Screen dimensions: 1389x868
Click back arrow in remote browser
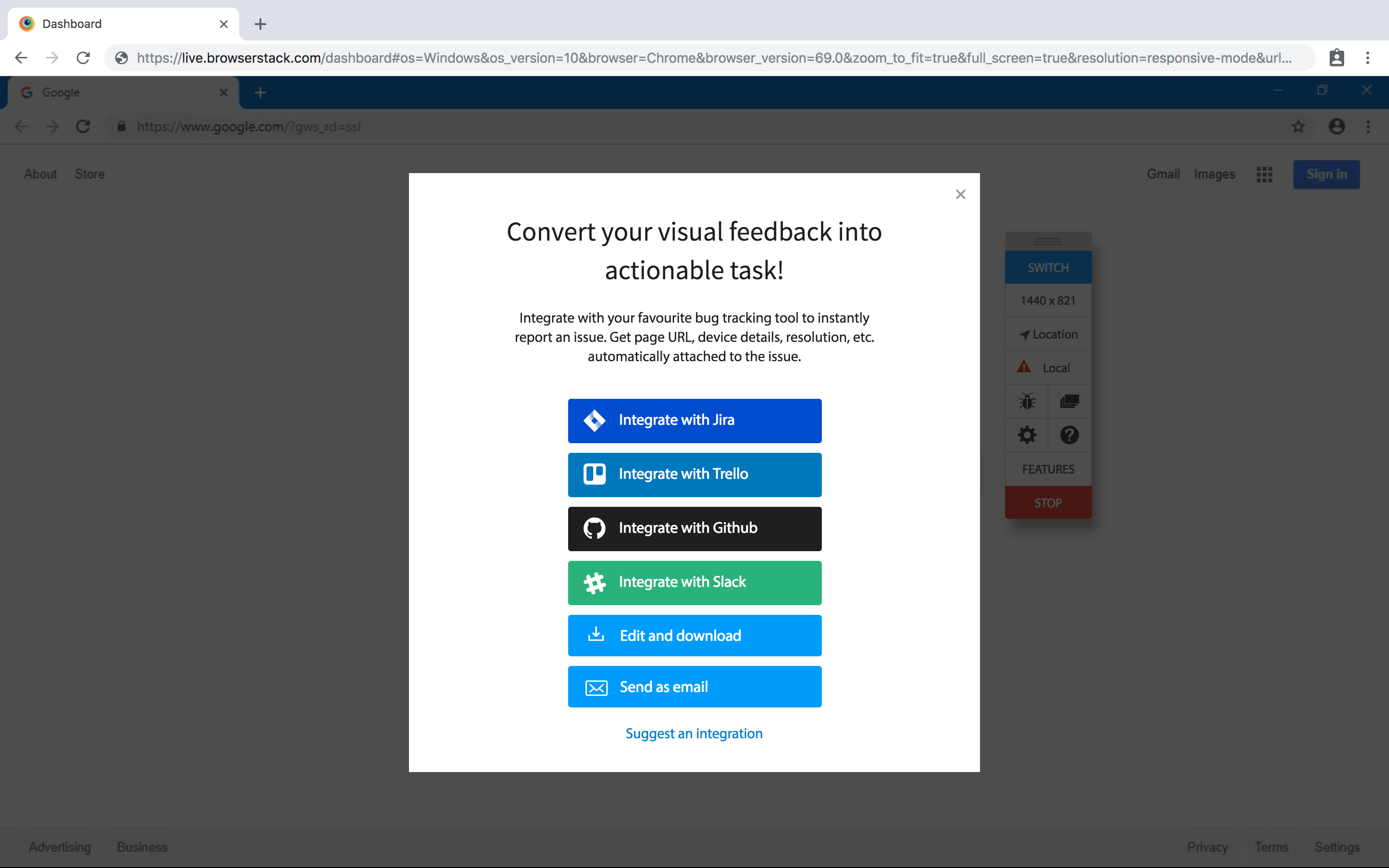coord(21,126)
